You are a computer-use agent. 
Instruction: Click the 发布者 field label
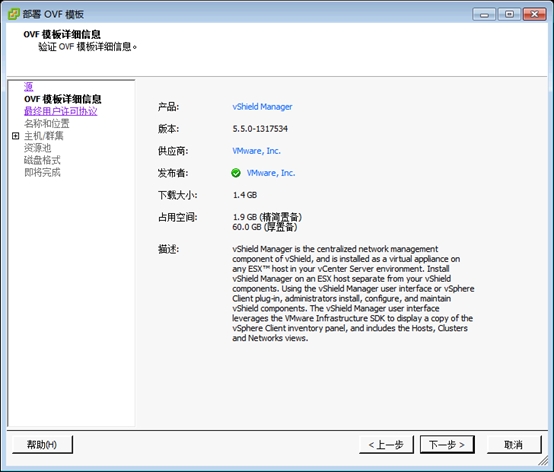coord(173,173)
